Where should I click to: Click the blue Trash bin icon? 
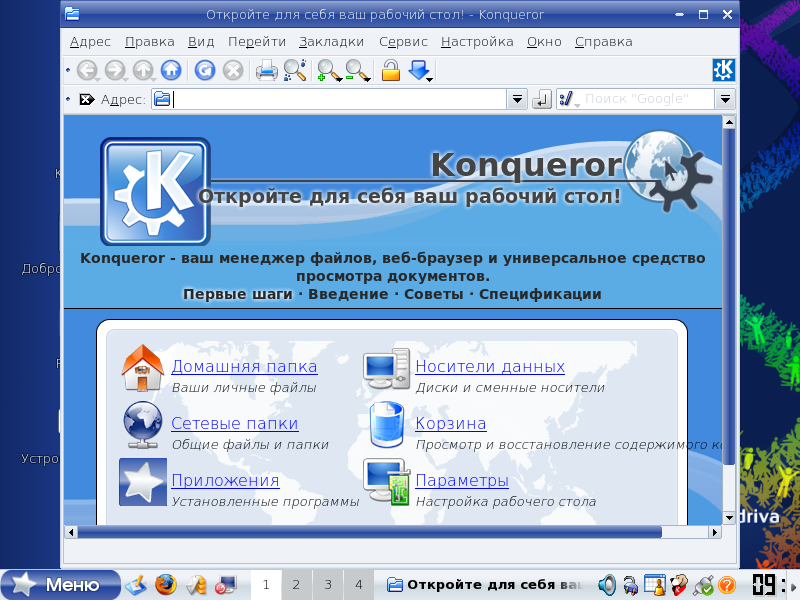point(387,425)
